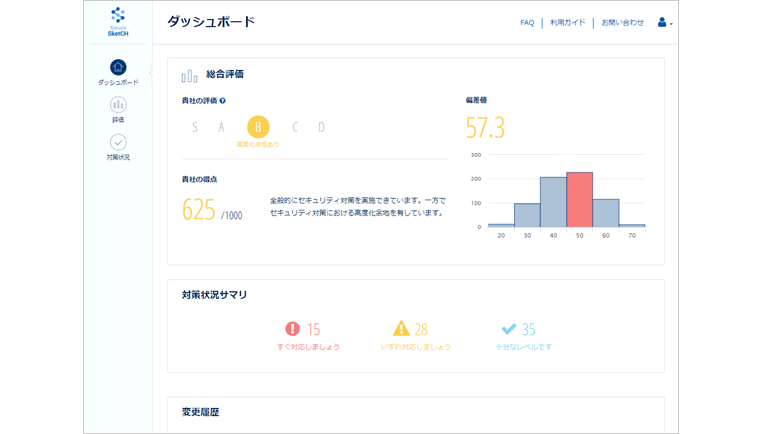
Task: Click the blue checkmark status icon
Action: coord(509,329)
